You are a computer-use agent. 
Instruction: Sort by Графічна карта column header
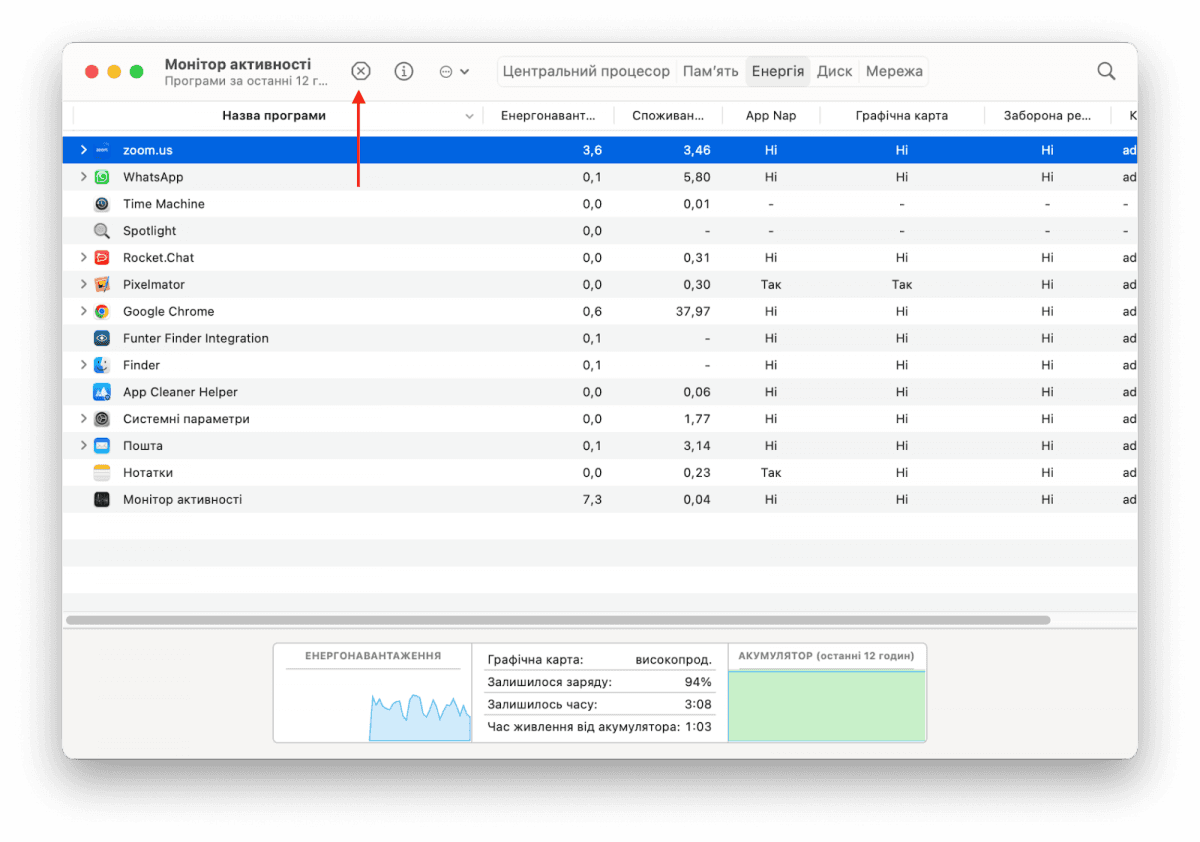902,116
